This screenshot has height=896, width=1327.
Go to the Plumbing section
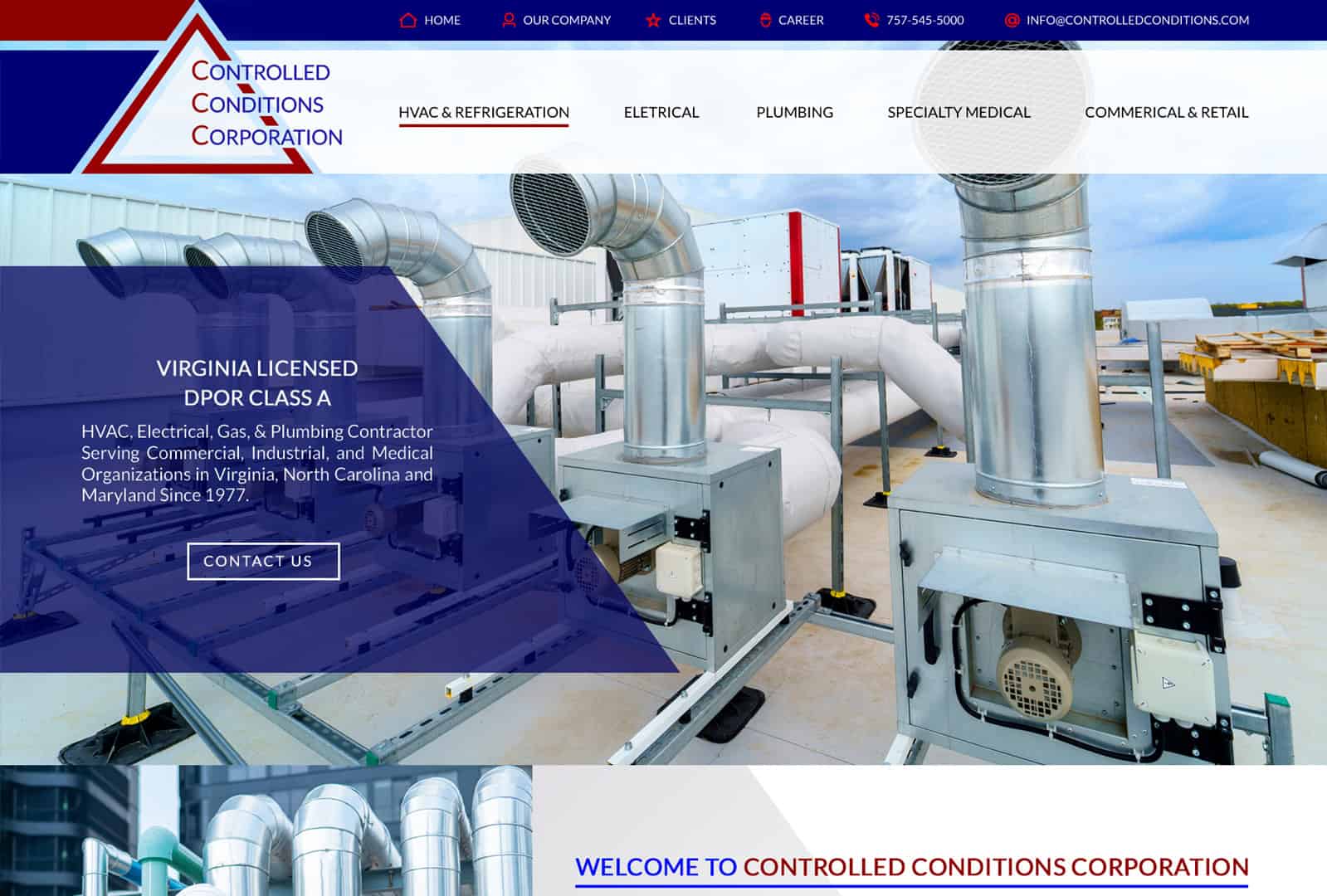tap(794, 112)
